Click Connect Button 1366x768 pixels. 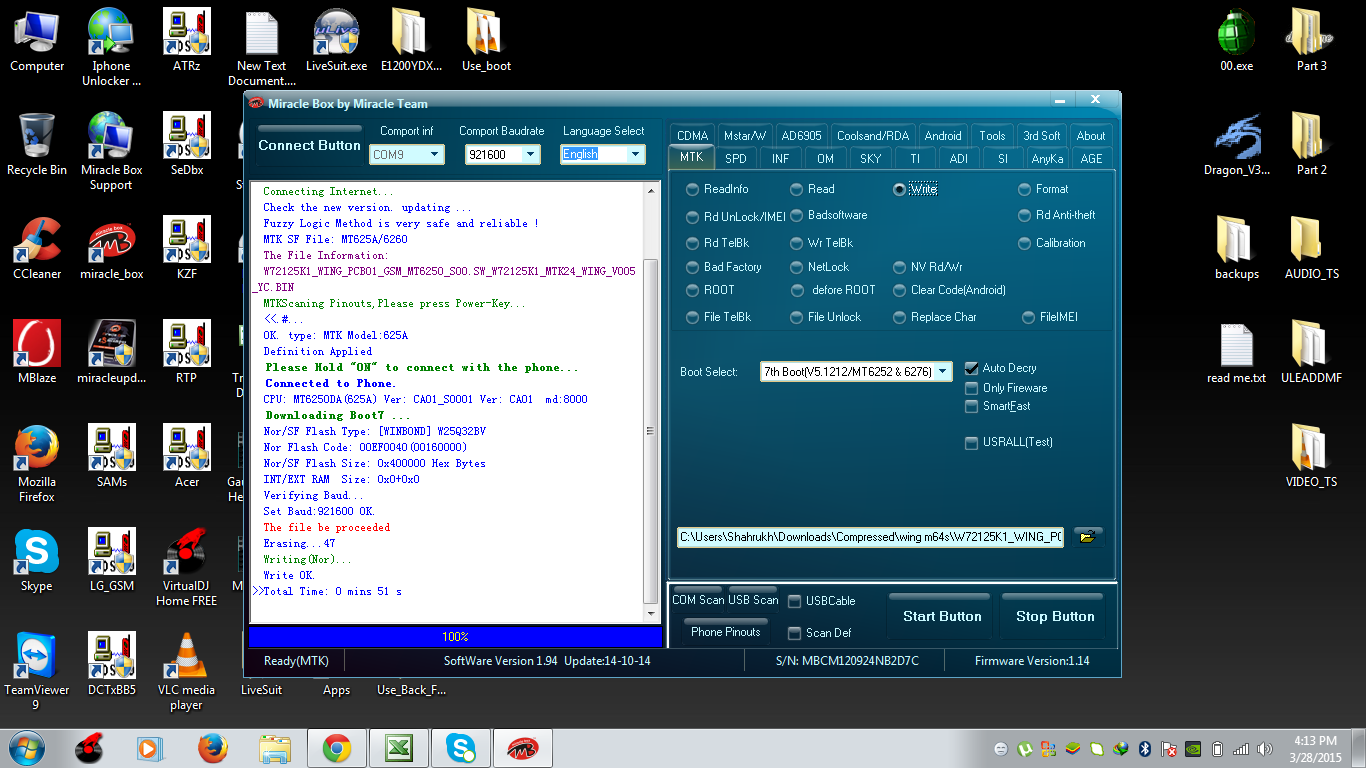(310, 145)
